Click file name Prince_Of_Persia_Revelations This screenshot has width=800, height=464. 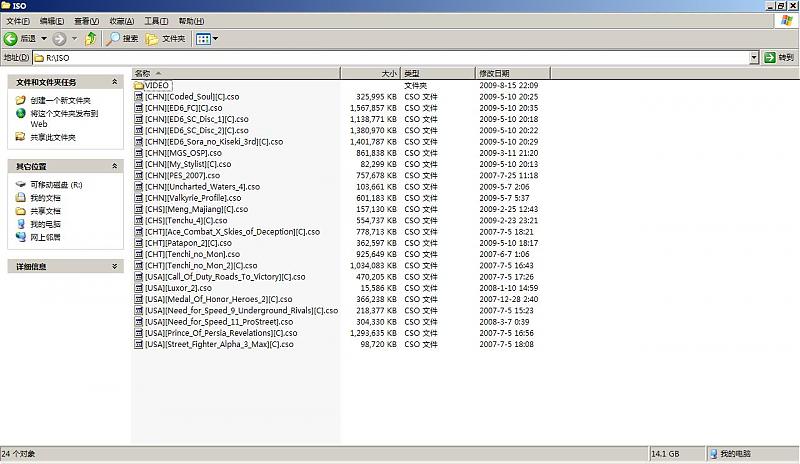[221, 333]
